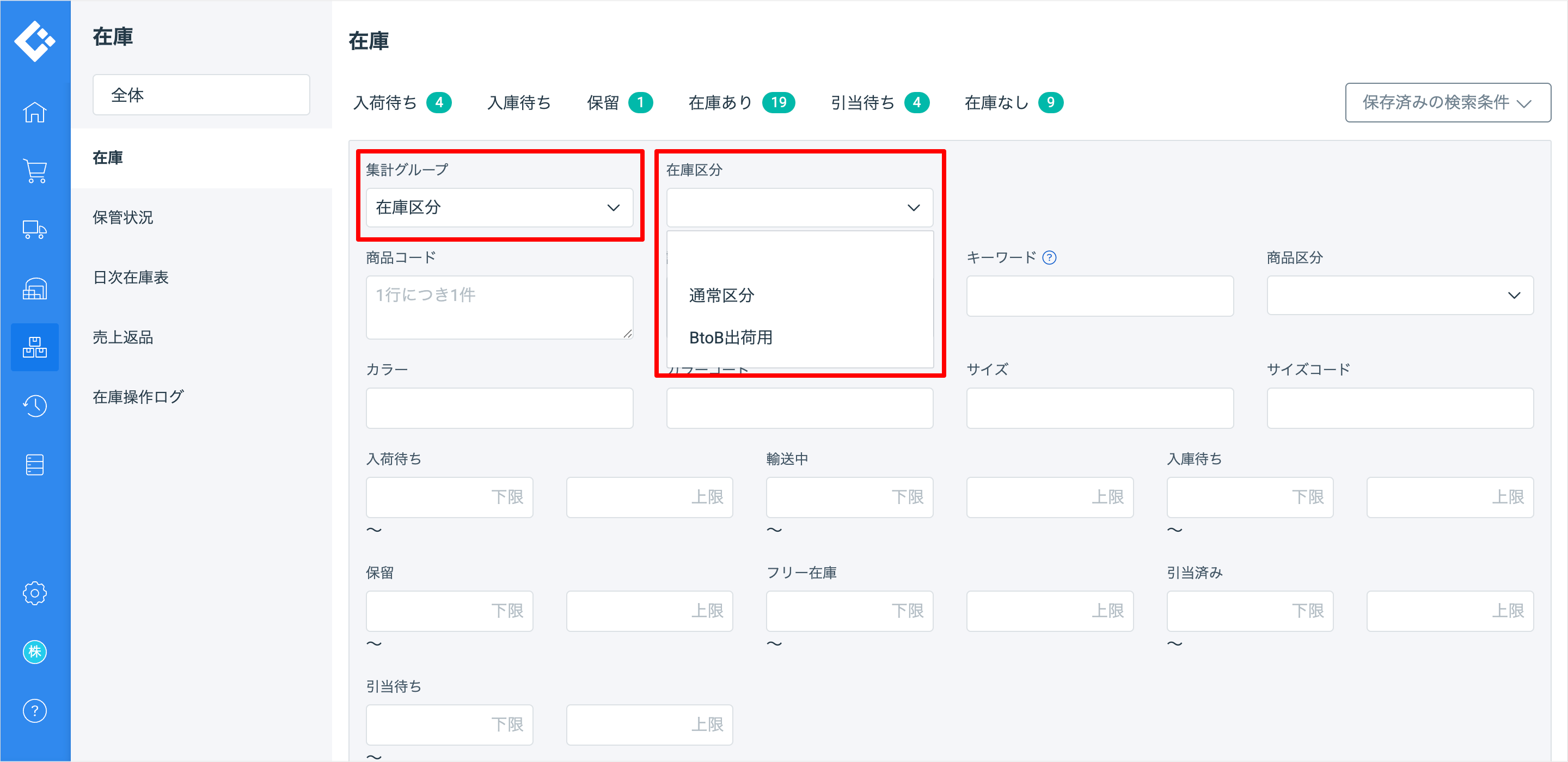1568x762 pixels.
Task: Open the shopping cart orders icon
Action: click(35, 171)
